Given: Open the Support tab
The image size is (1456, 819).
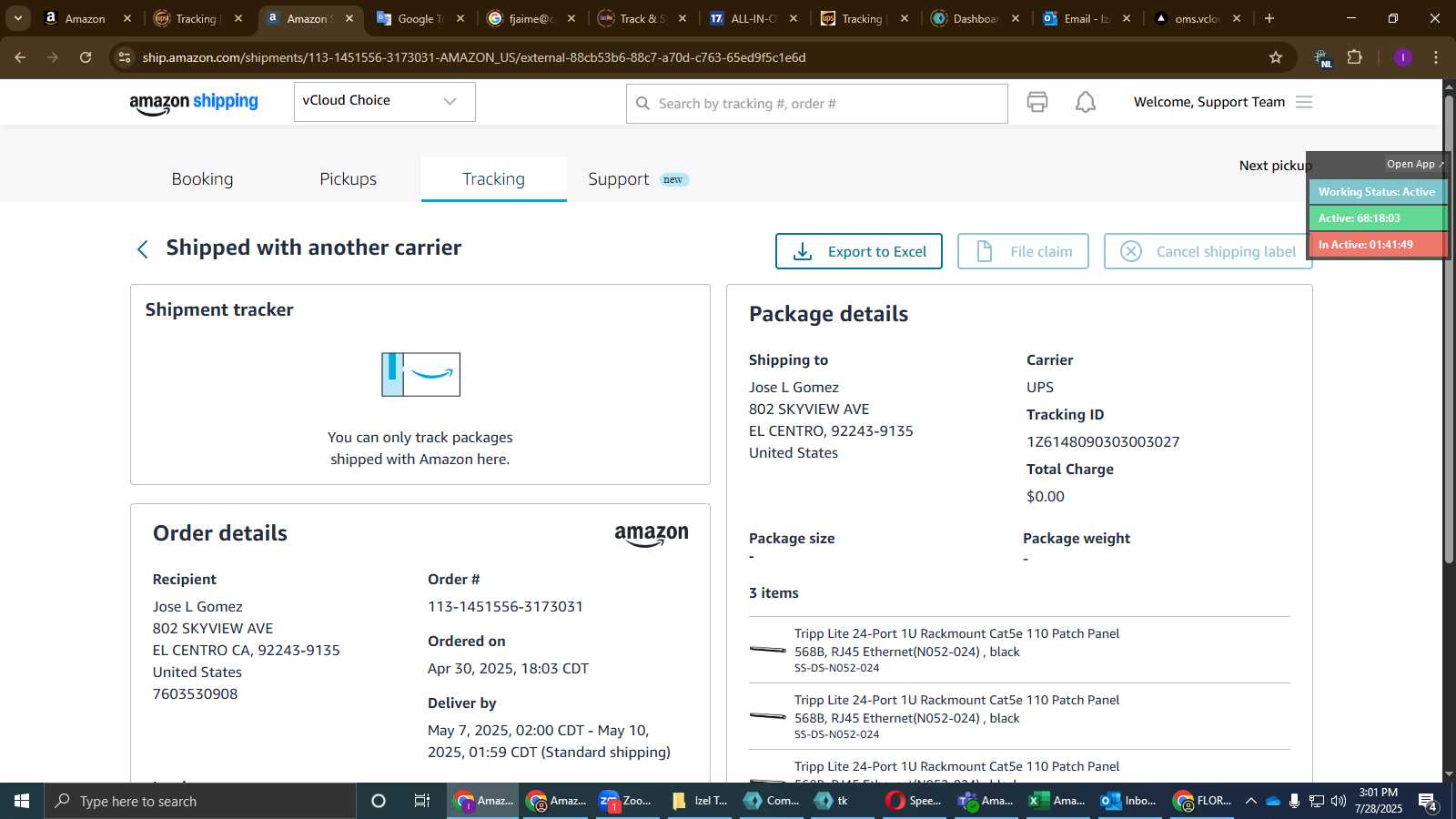Looking at the screenshot, I should click(x=638, y=179).
